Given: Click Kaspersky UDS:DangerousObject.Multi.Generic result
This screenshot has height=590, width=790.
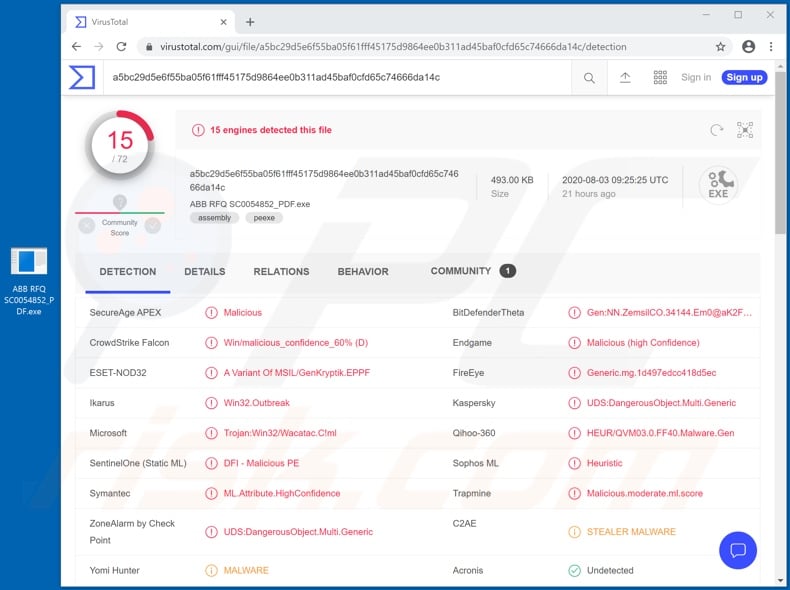Looking at the screenshot, I should pos(661,403).
